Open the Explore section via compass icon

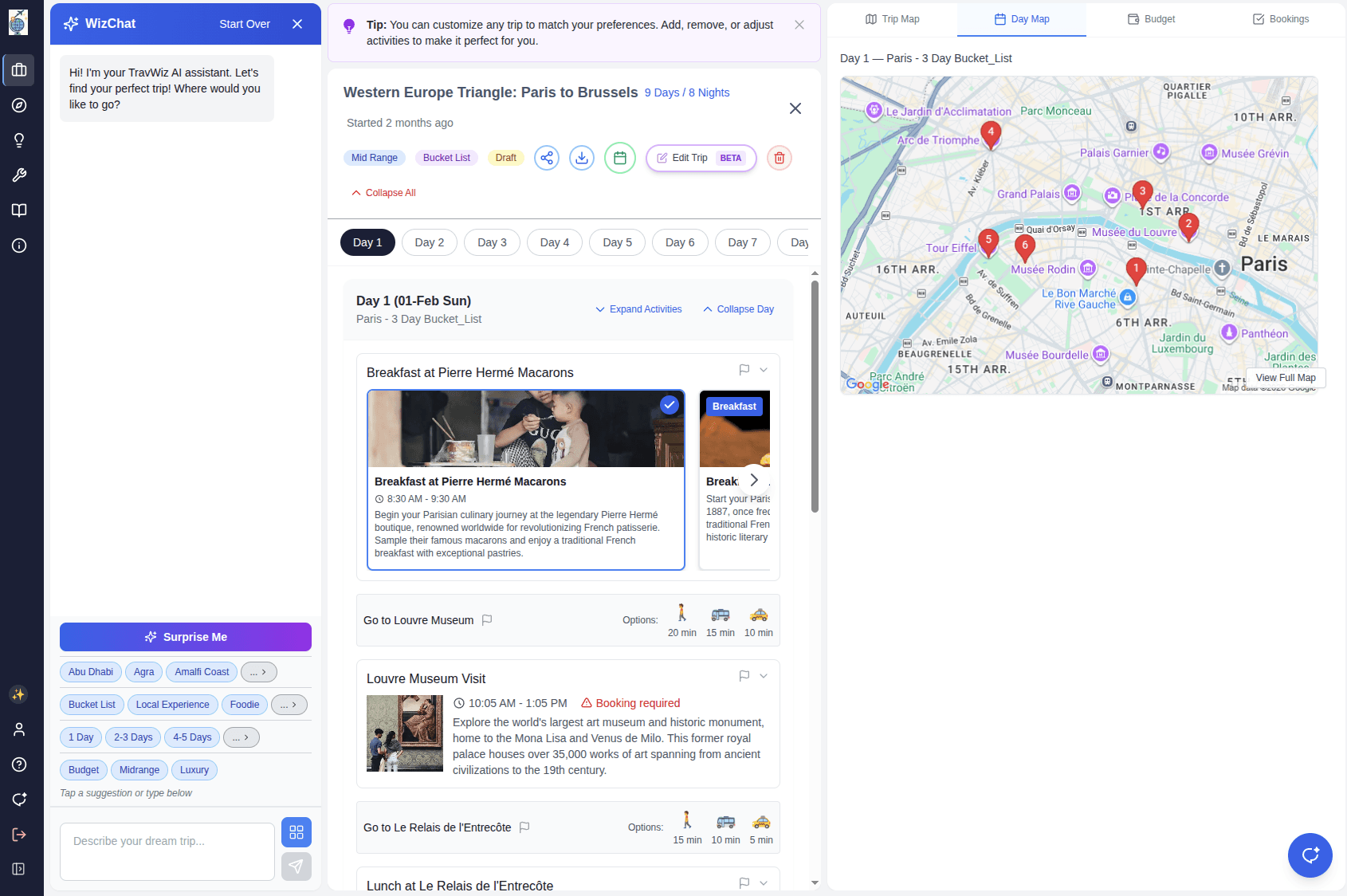tap(19, 104)
